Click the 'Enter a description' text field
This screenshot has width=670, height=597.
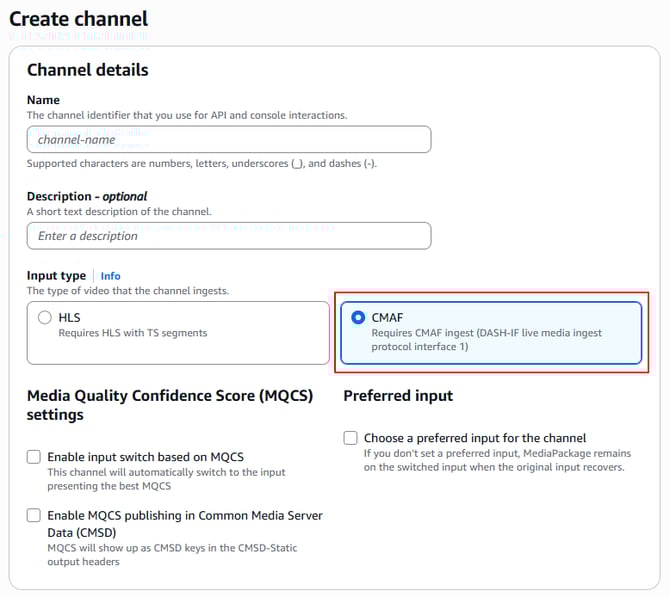pyautogui.click(x=229, y=236)
